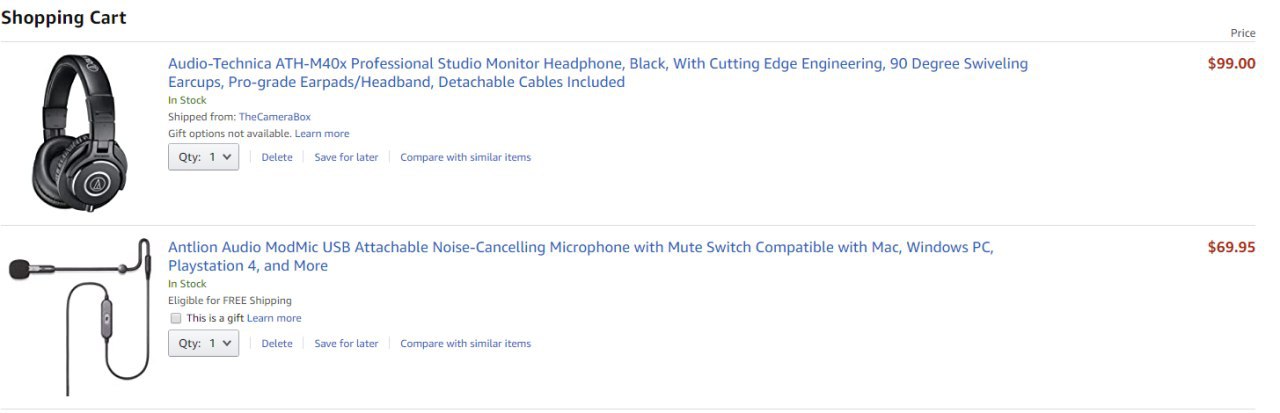Compare headphones with similar items
This screenshot has height=413, width=1280.
coord(465,157)
